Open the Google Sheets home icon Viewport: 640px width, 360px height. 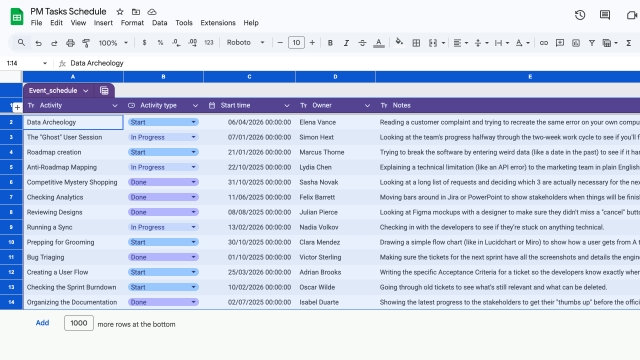[17, 17]
